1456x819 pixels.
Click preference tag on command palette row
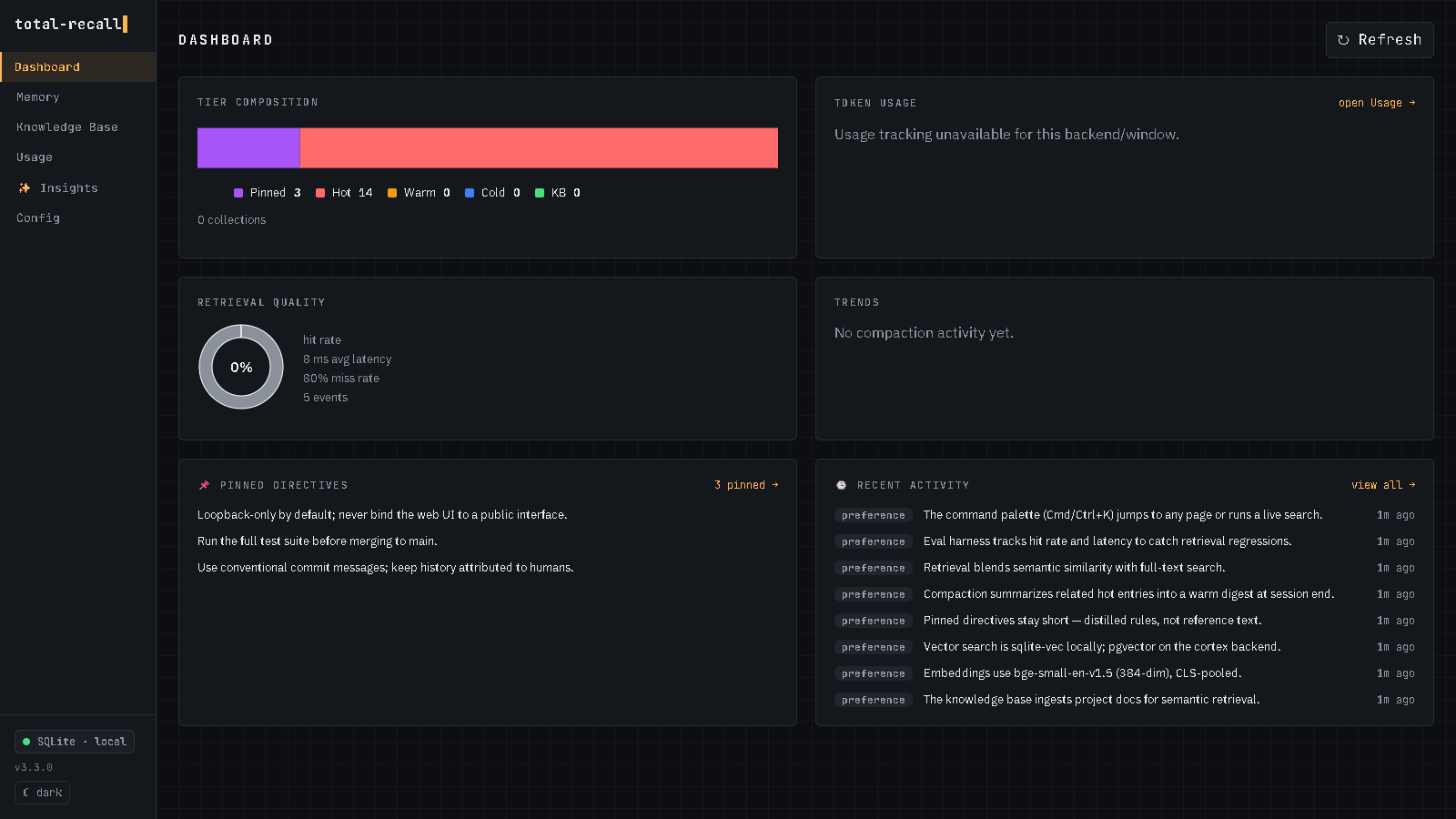pos(874,515)
